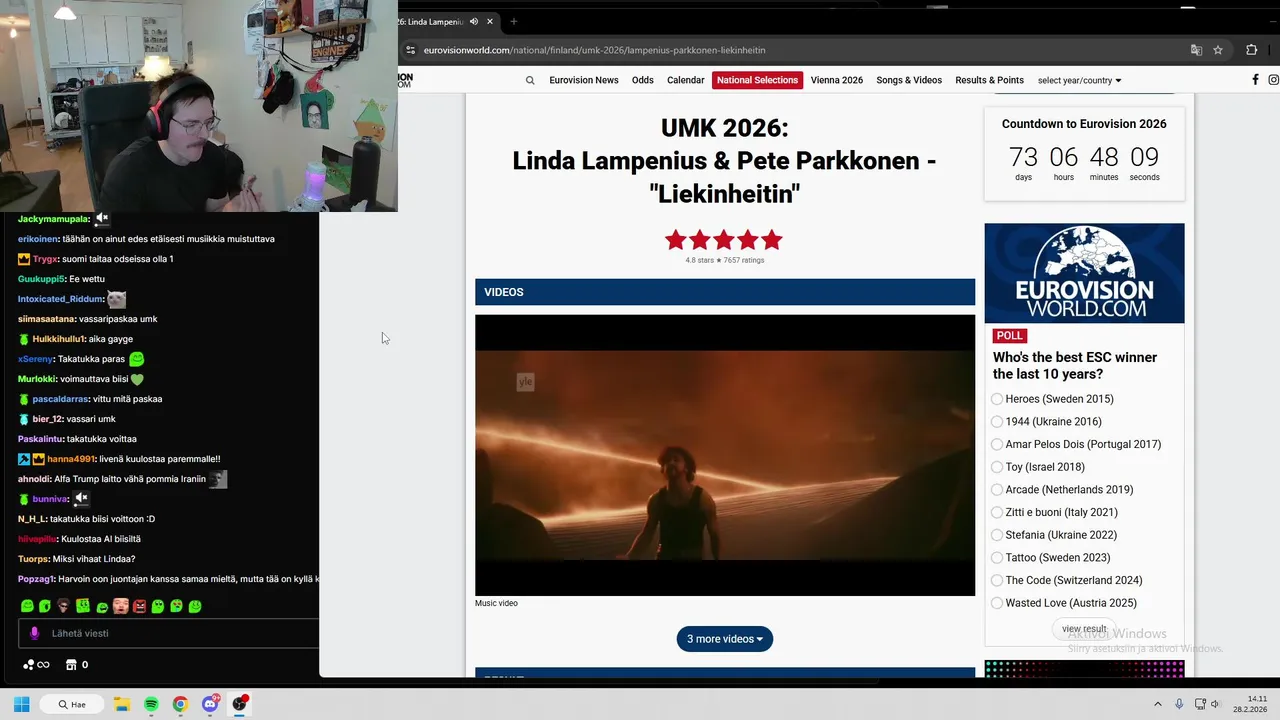The width and height of the screenshot is (1280, 720).
Task: Open the select year/country dropdown
Action: pyautogui.click(x=1079, y=80)
